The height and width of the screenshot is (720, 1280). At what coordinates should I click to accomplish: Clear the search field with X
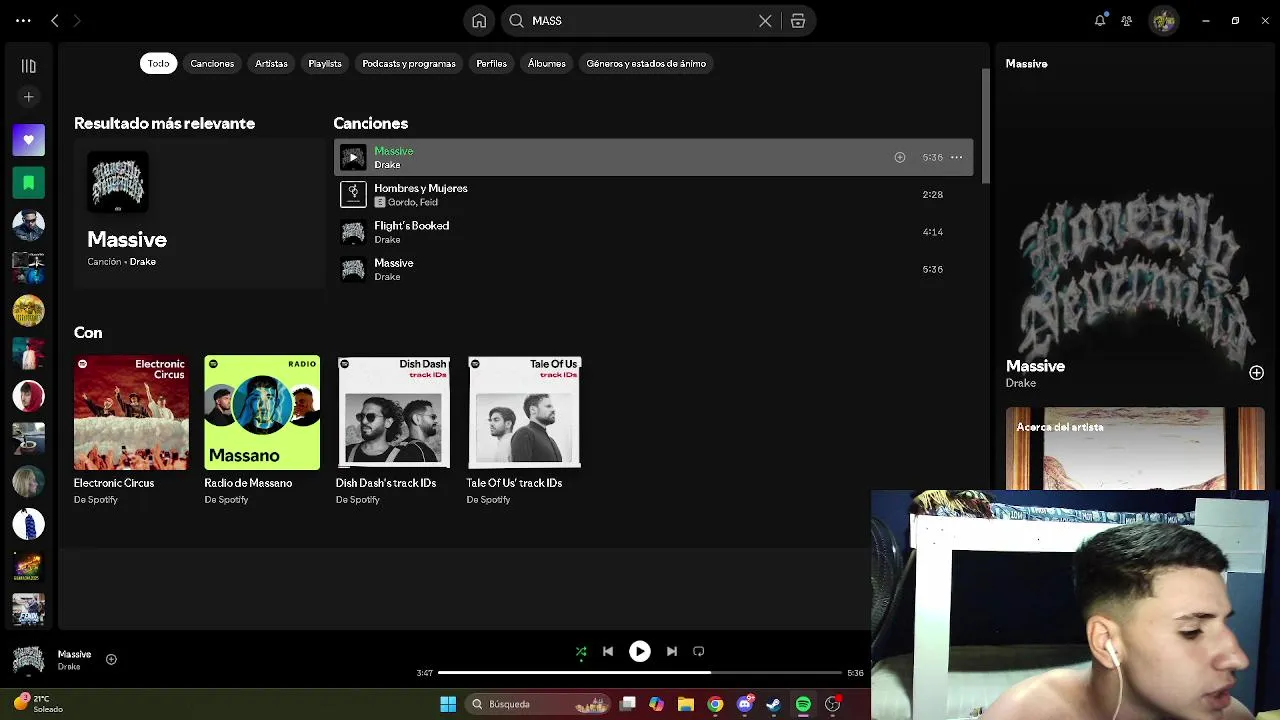pos(765,20)
